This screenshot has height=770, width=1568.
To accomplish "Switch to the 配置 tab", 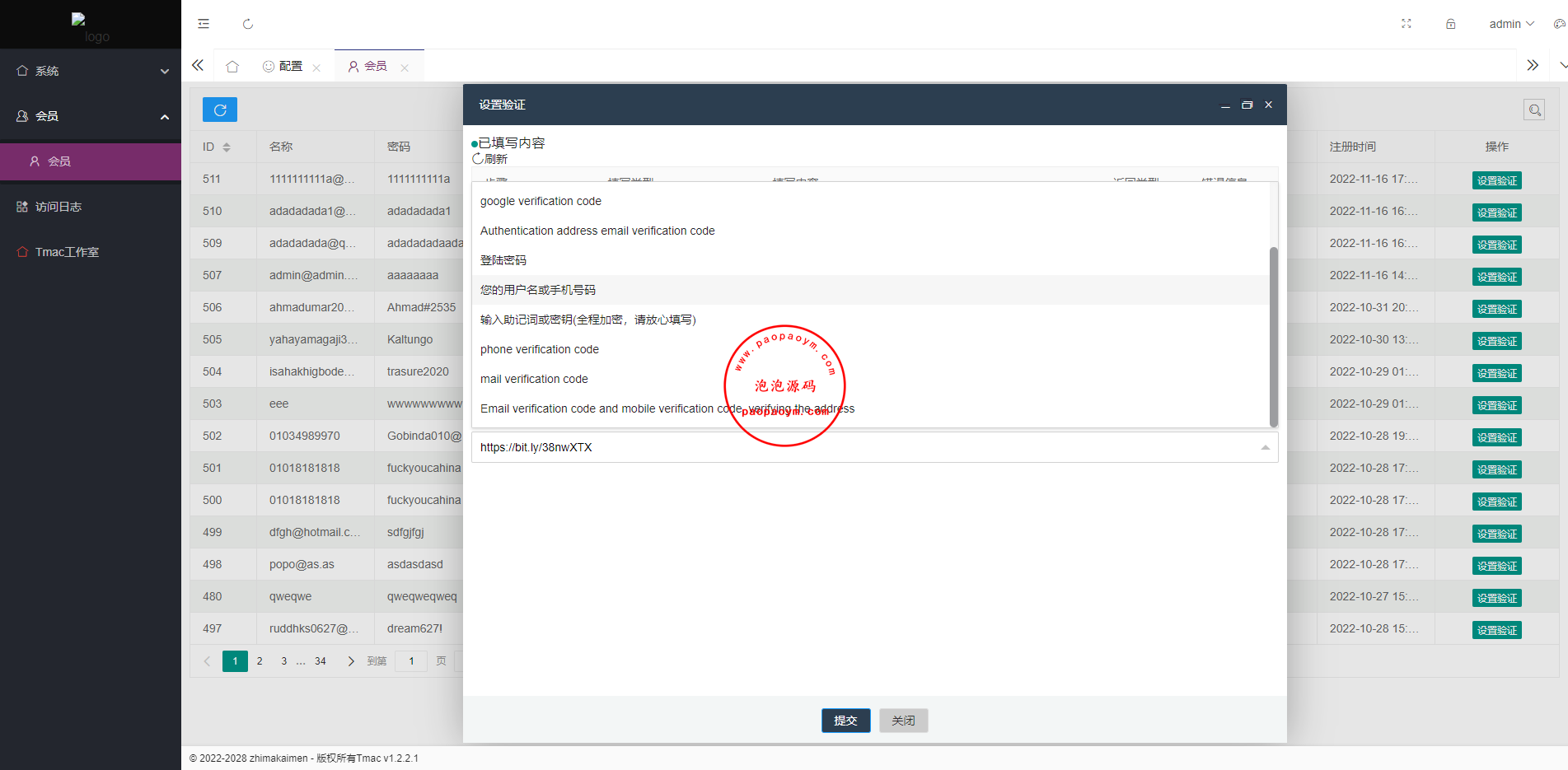I will 283,66.
